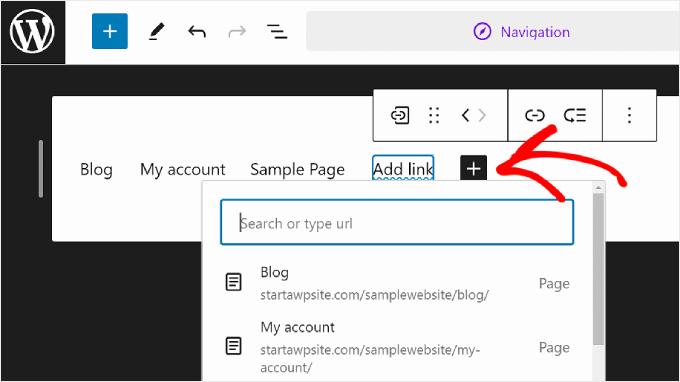Open the three-dot block options menu

pyautogui.click(x=629, y=115)
